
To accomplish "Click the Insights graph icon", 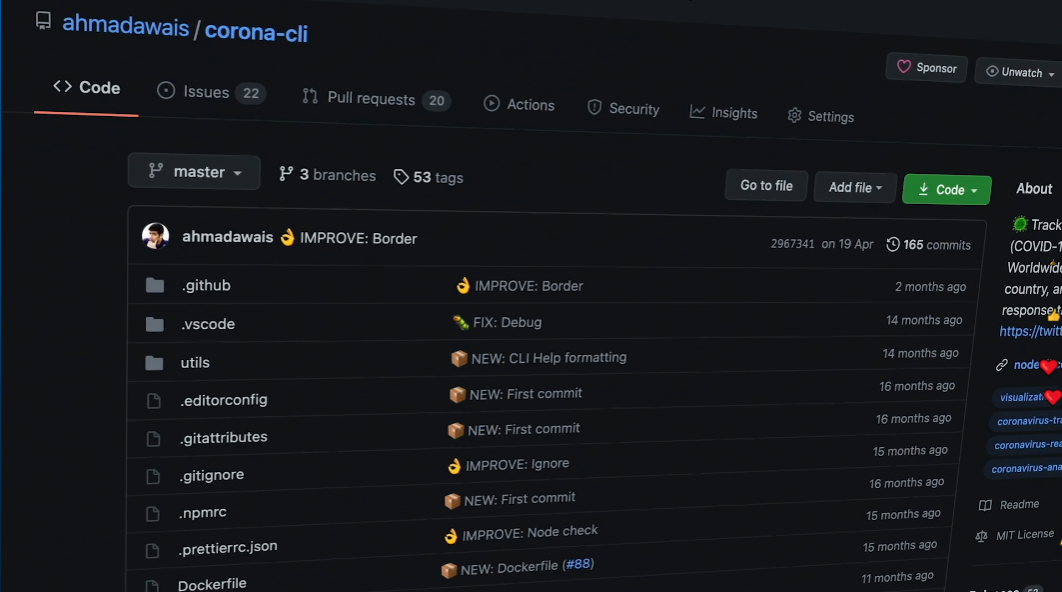I will [x=697, y=111].
